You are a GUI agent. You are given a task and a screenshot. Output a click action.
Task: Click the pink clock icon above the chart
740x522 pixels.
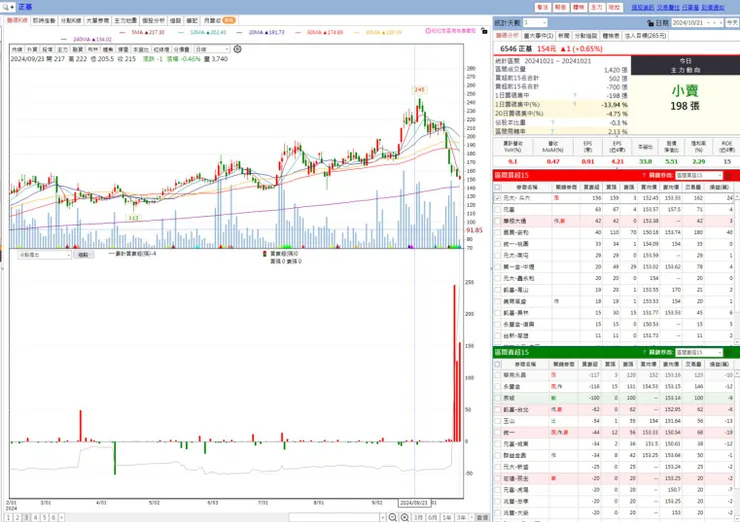428,31
